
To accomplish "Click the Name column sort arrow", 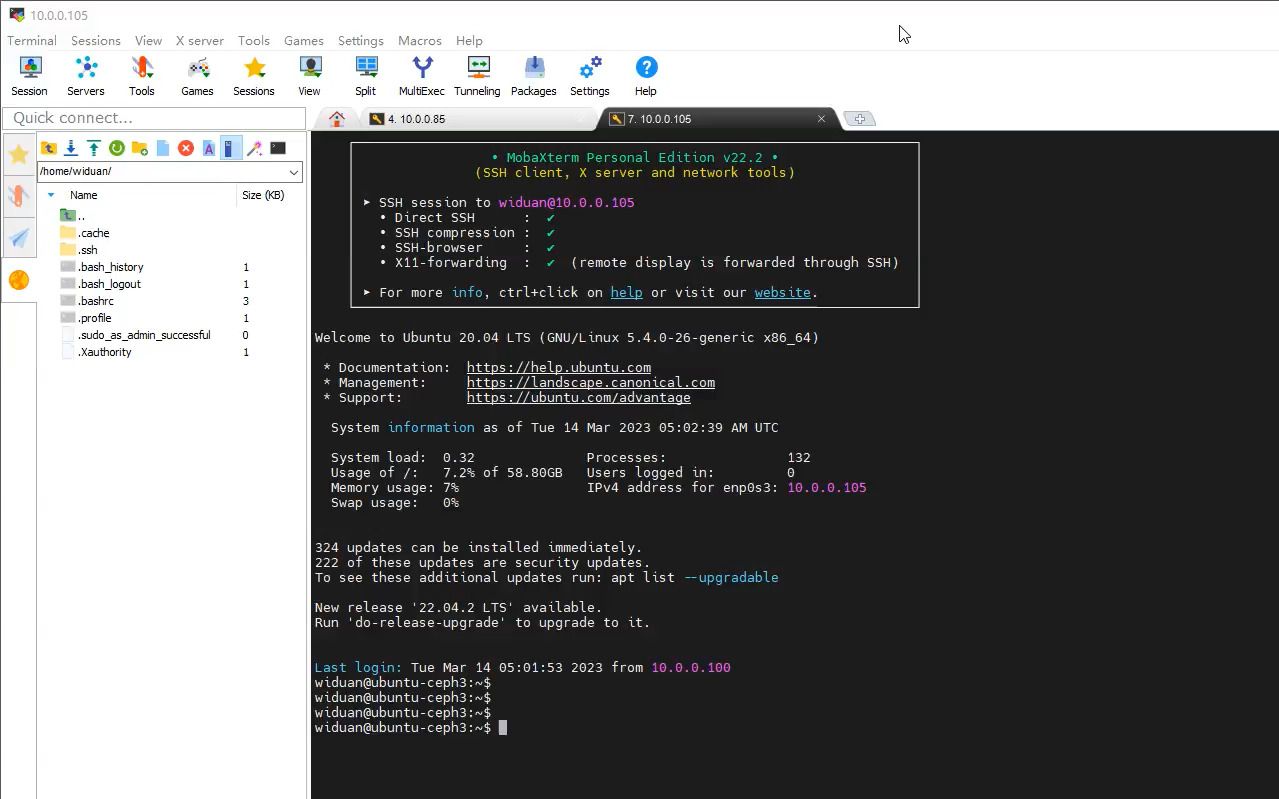I will coord(51,195).
